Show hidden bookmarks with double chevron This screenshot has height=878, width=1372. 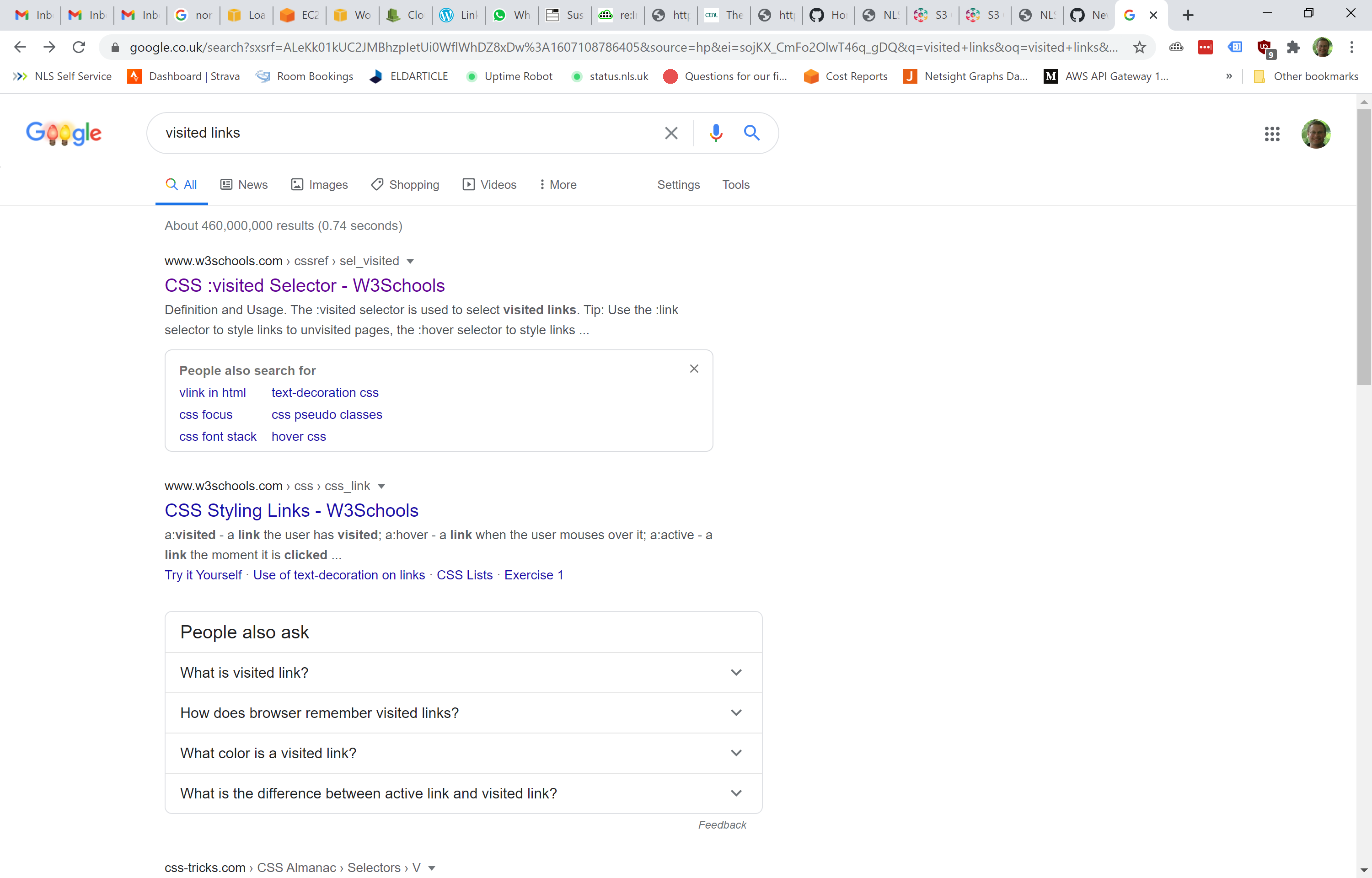[x=1228, y=76]
